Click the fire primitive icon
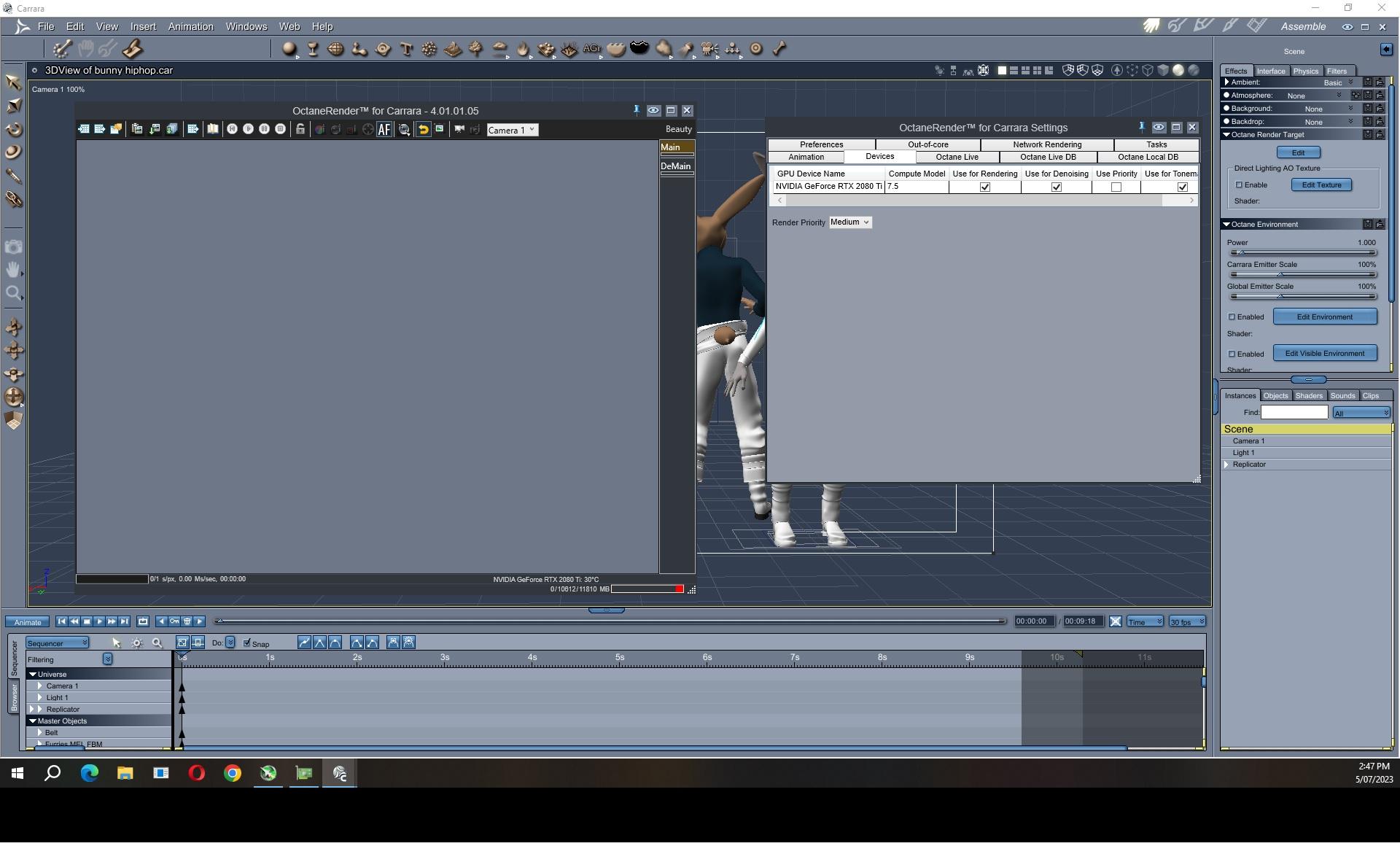This screenshot has height=846, width=1400. point(523,49)
